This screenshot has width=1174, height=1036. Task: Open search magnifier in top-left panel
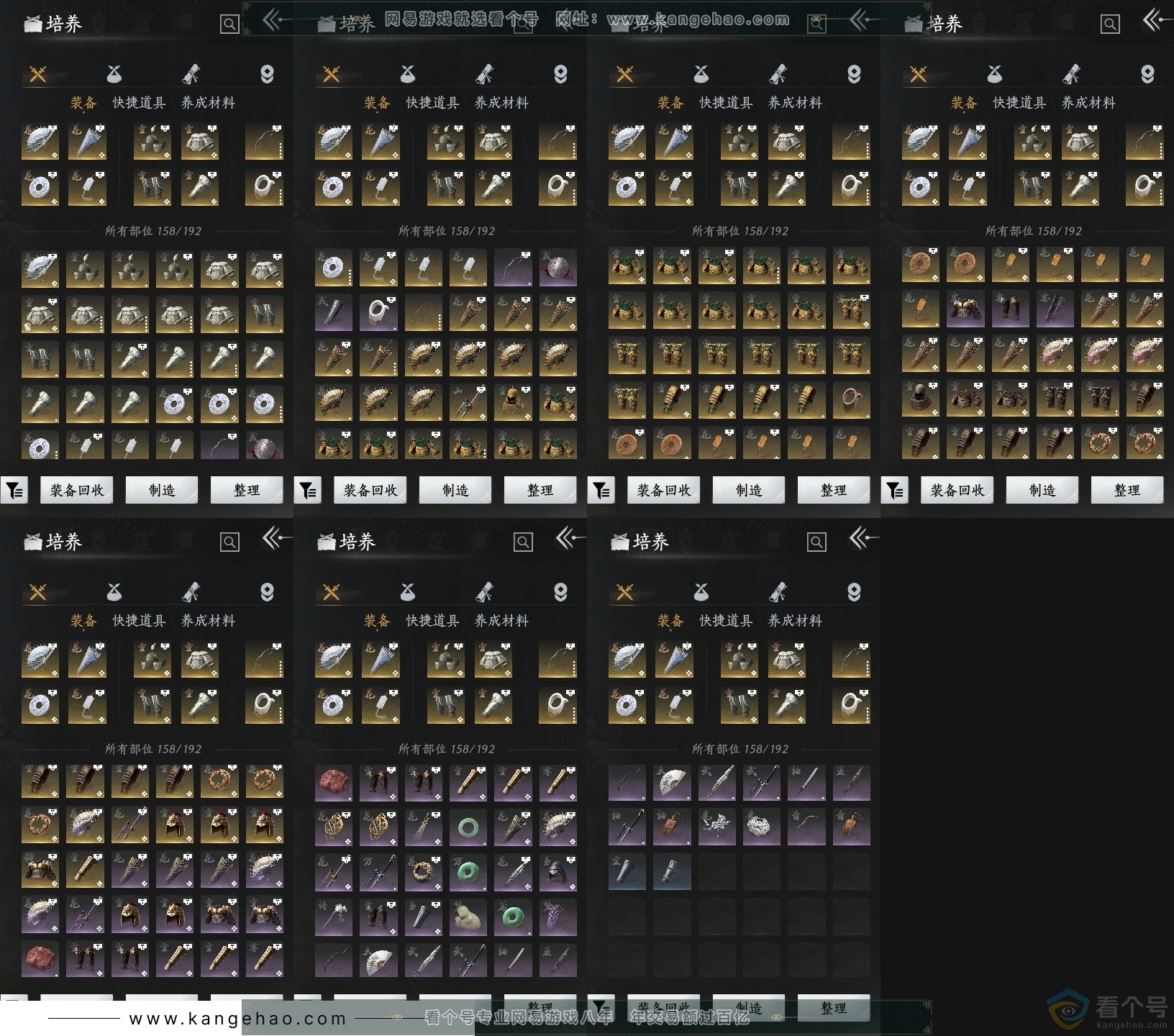pyautogui.click(x=229, y=24)
